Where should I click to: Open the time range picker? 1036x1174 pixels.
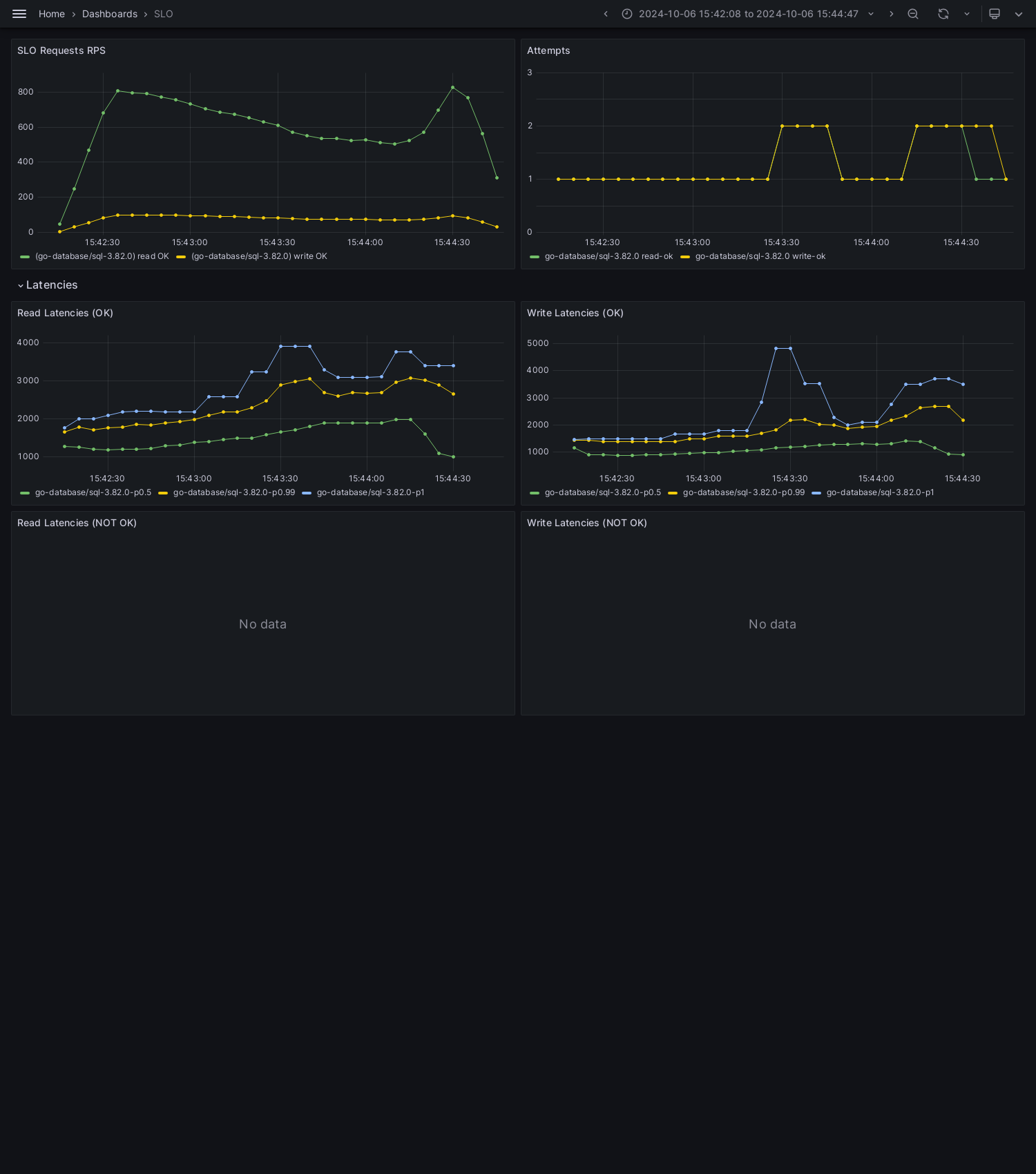click(749, 14)
